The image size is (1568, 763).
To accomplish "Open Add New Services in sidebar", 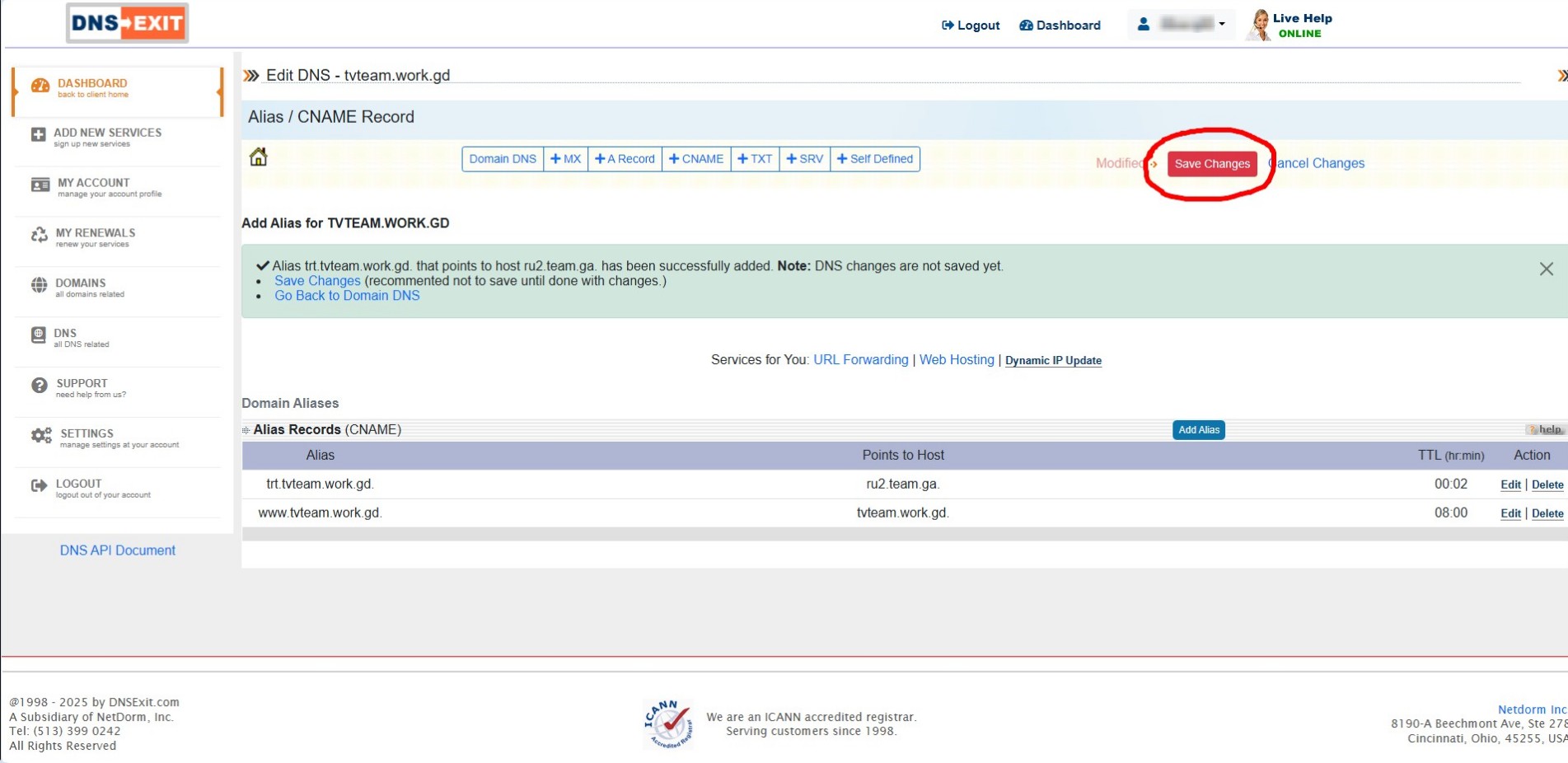I will (106, 137).
